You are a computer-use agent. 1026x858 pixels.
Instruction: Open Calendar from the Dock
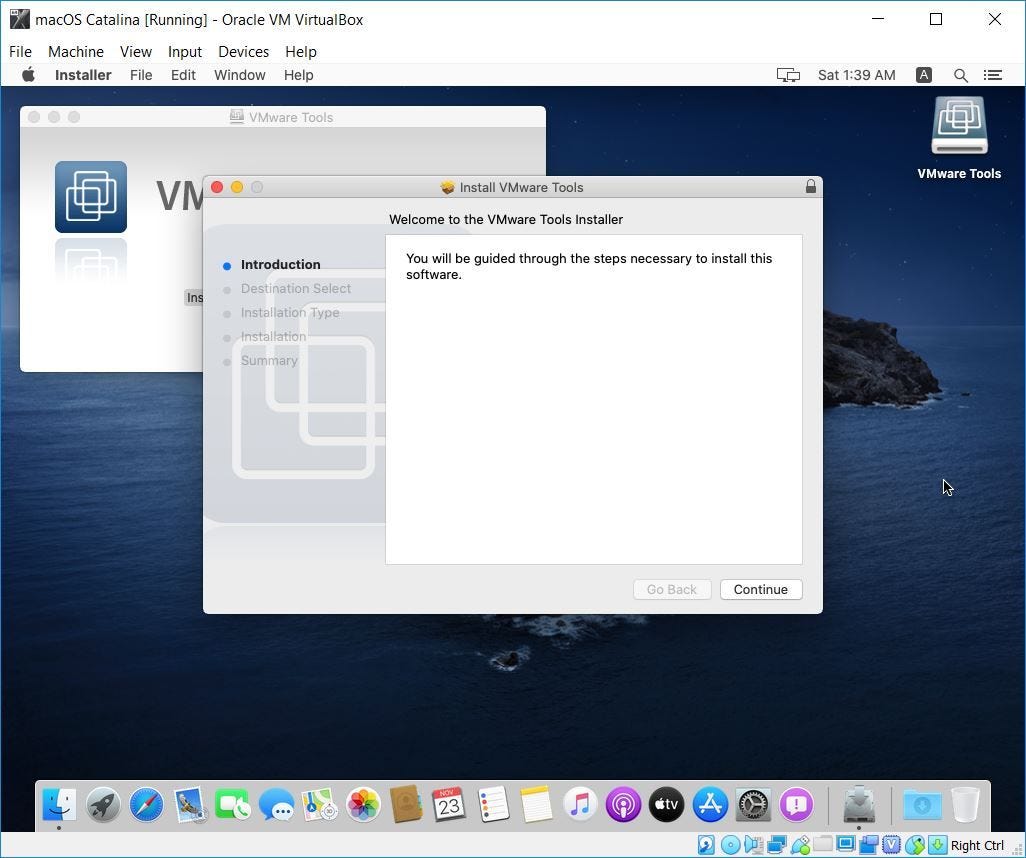coord(449,804)
